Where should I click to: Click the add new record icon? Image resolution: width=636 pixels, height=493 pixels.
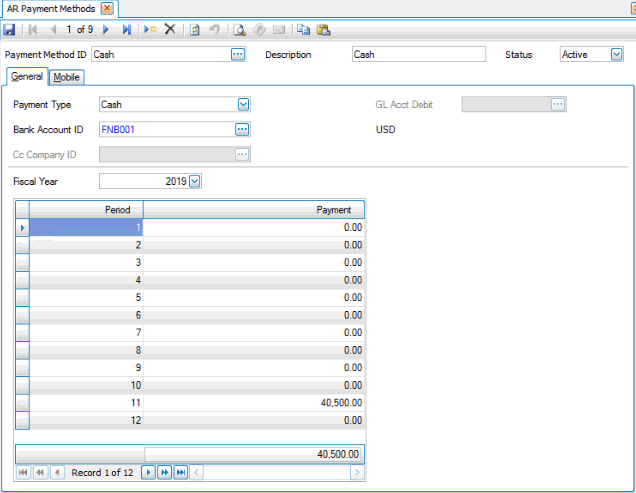point(150,30)
